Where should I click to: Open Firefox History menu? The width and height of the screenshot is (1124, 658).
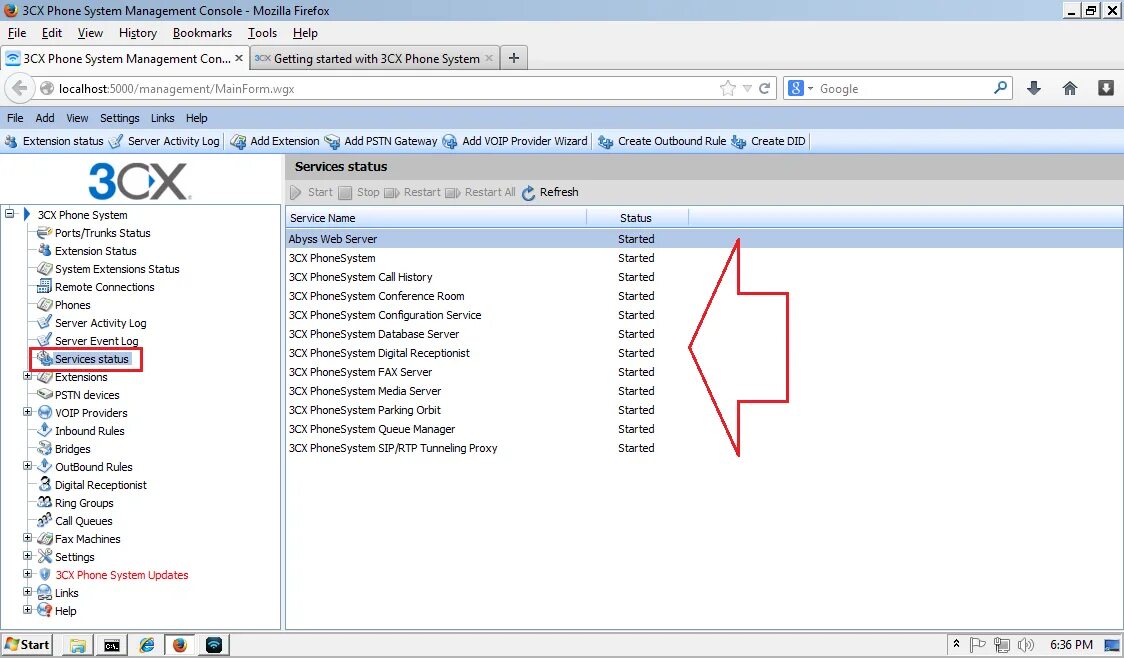(138, 33)
